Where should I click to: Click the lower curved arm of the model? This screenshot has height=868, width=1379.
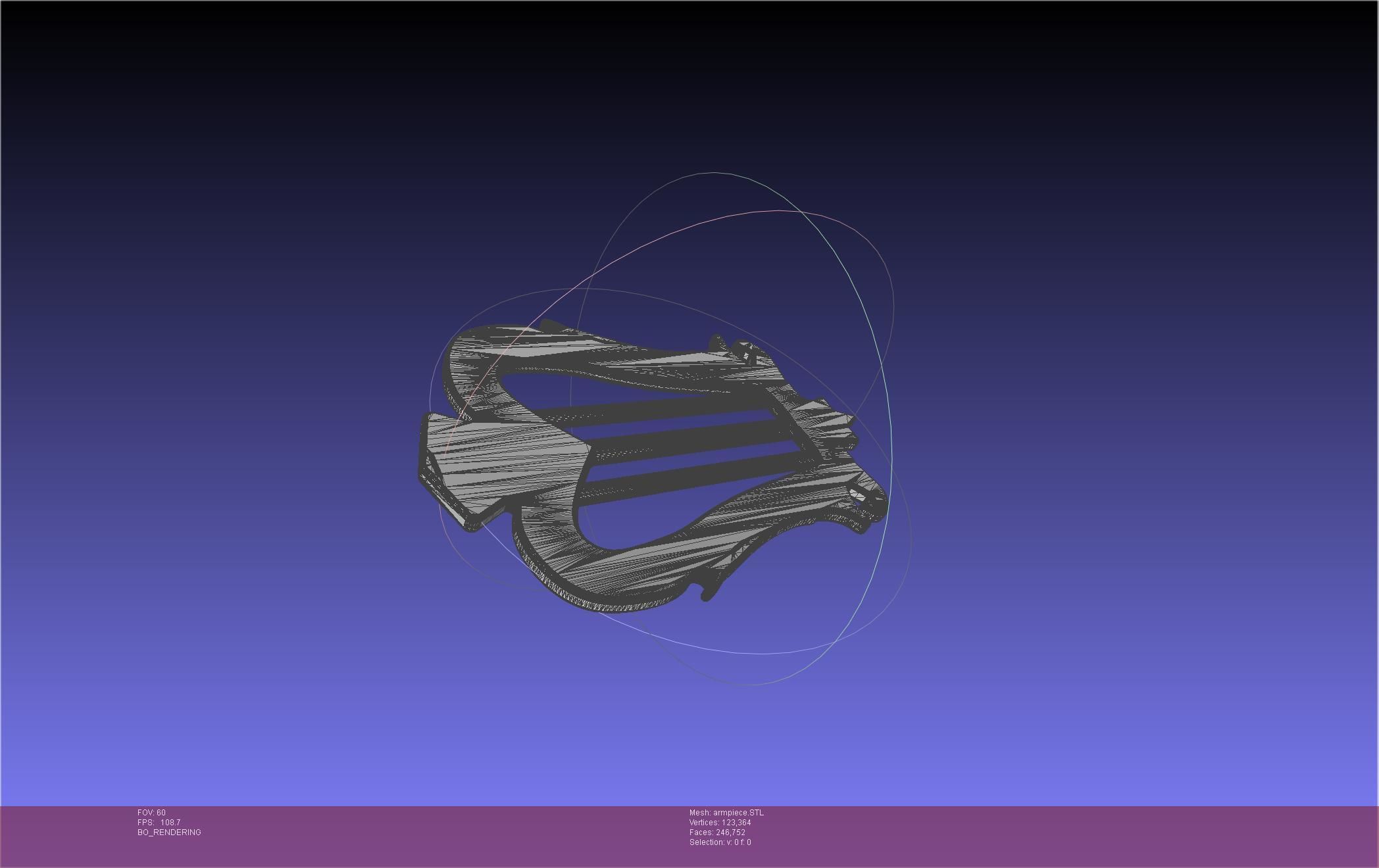tap(632, 572)
